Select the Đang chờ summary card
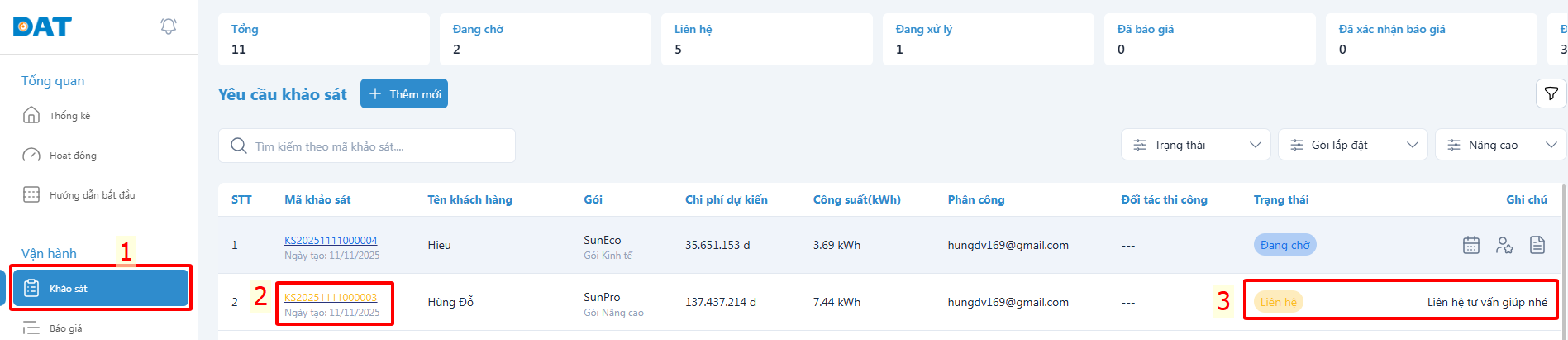The width and height of the screenshot is (1568, 340). point(545,40)
